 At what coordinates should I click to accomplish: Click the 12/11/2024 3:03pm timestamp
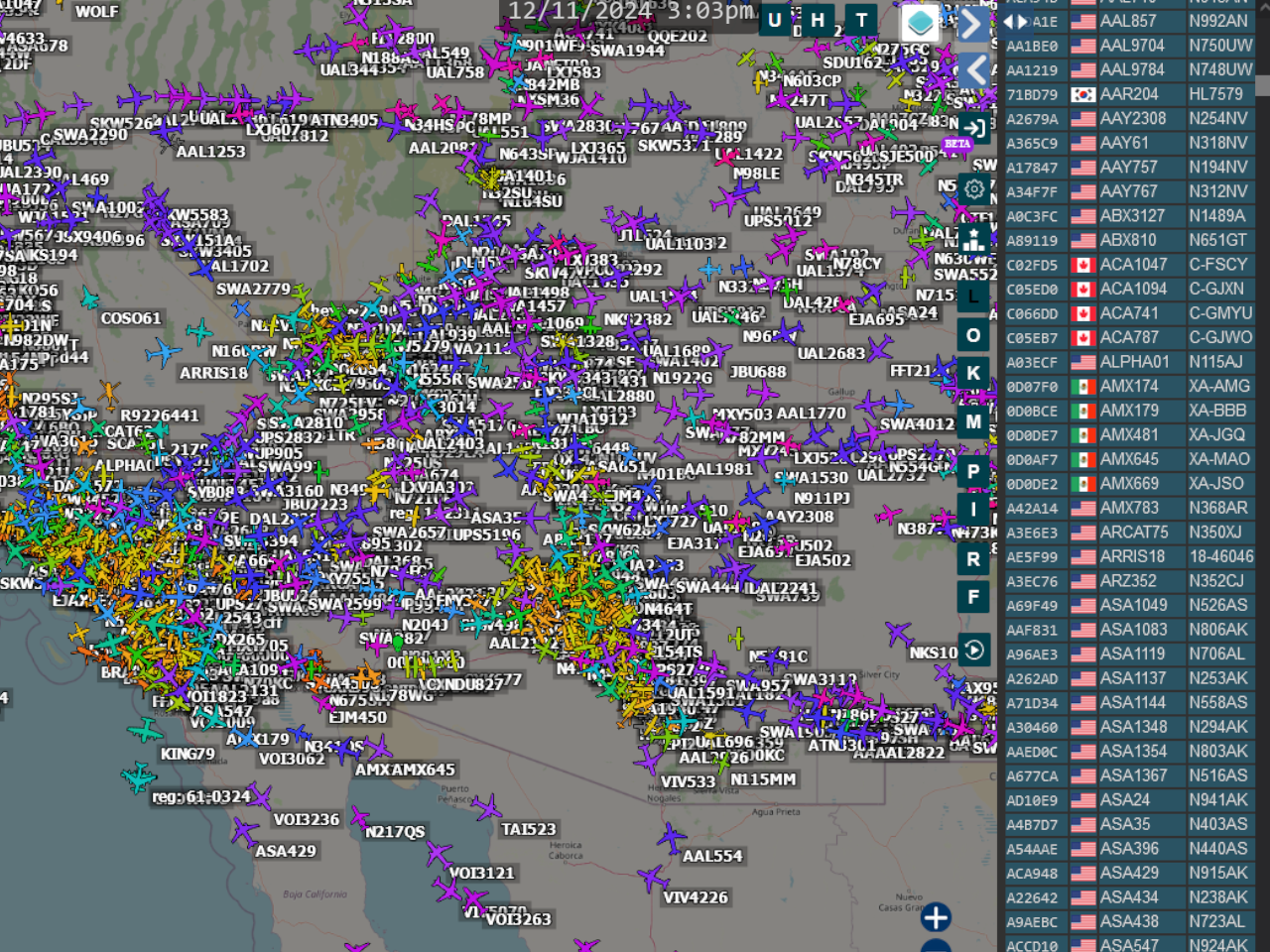(631, 12)
